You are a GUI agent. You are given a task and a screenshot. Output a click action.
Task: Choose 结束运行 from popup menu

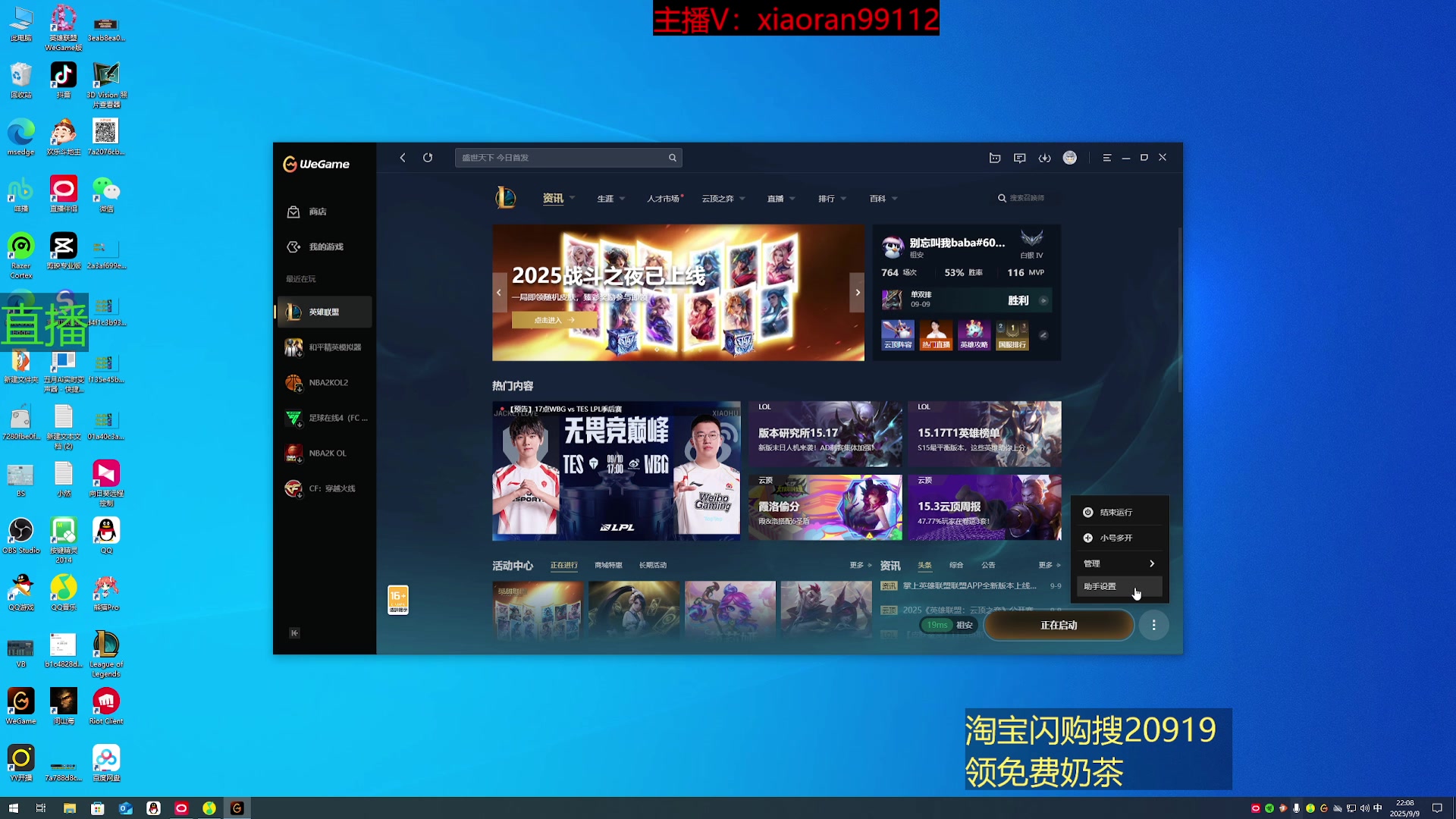tap(1119, 513)
